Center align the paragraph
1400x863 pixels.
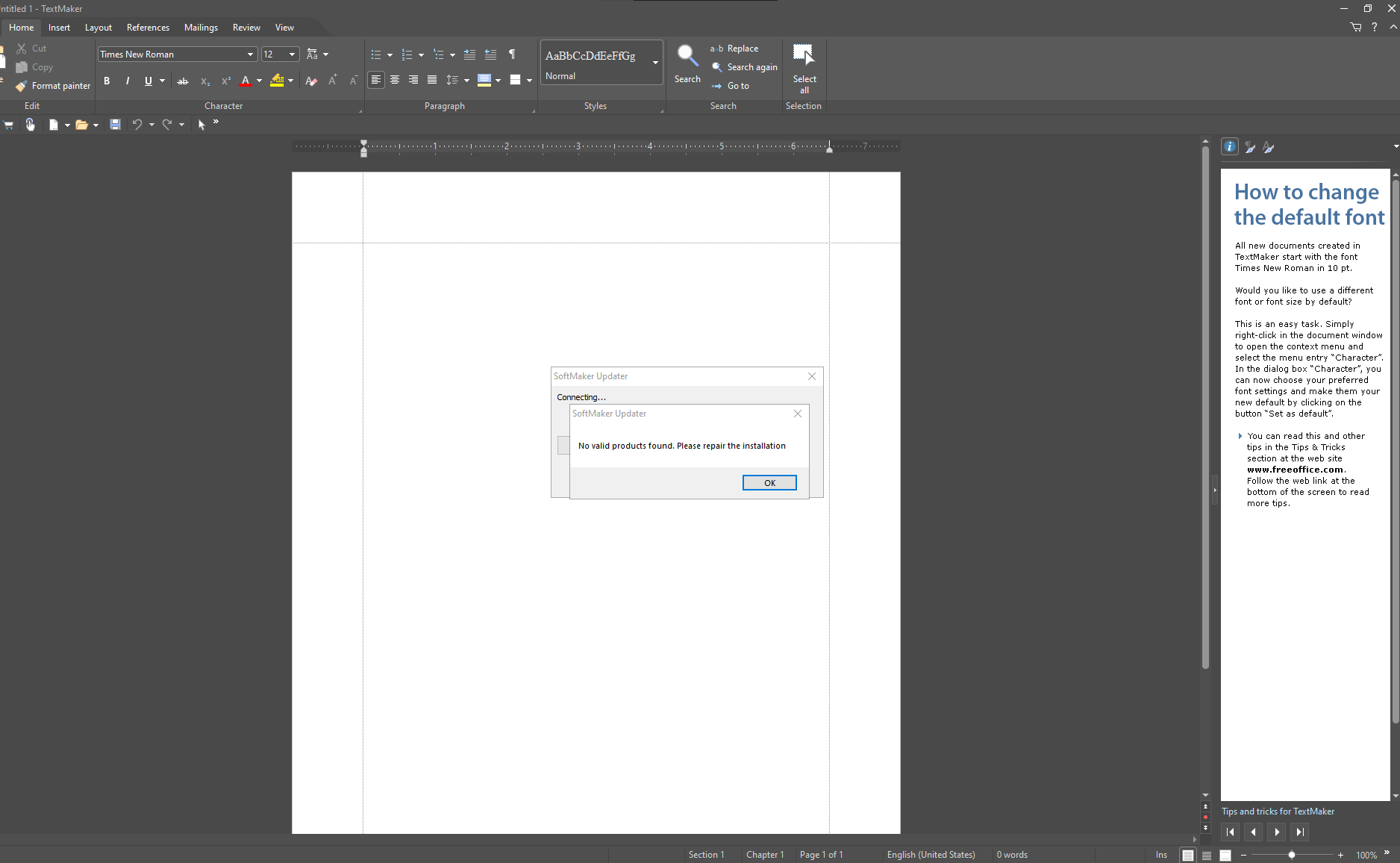(x=395, y=80)
